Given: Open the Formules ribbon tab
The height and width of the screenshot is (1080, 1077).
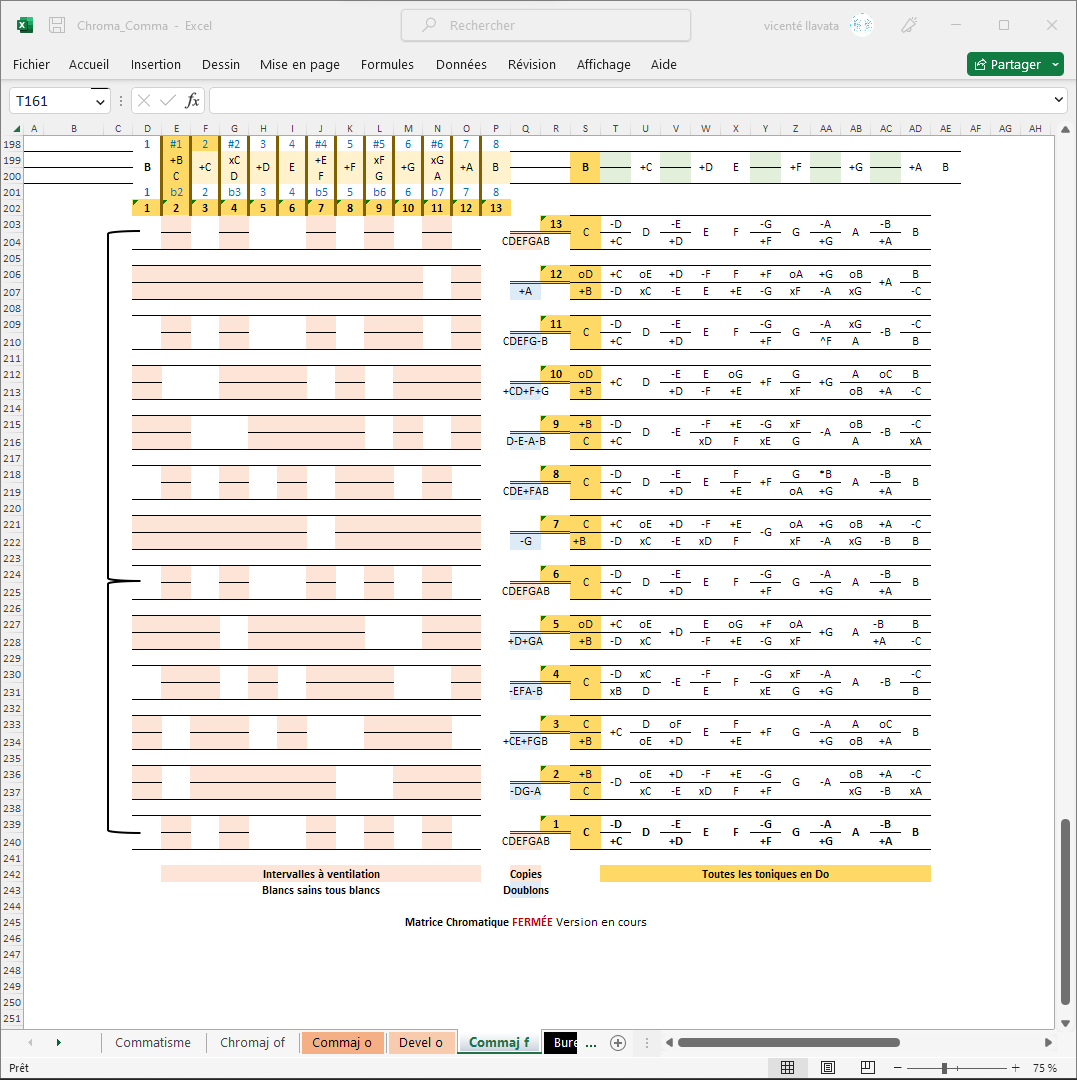Looking at the screenshot, I should pos(387,64).
